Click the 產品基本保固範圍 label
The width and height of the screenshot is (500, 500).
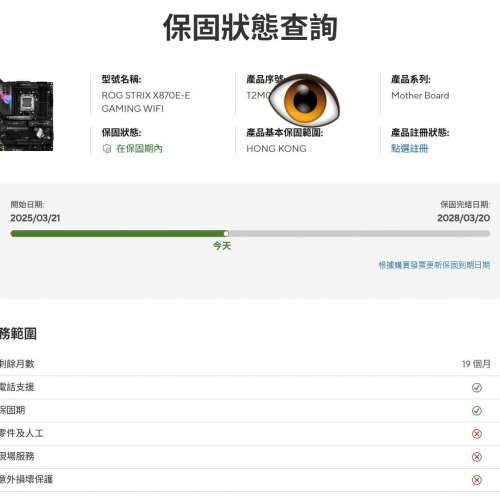[285, 132]
